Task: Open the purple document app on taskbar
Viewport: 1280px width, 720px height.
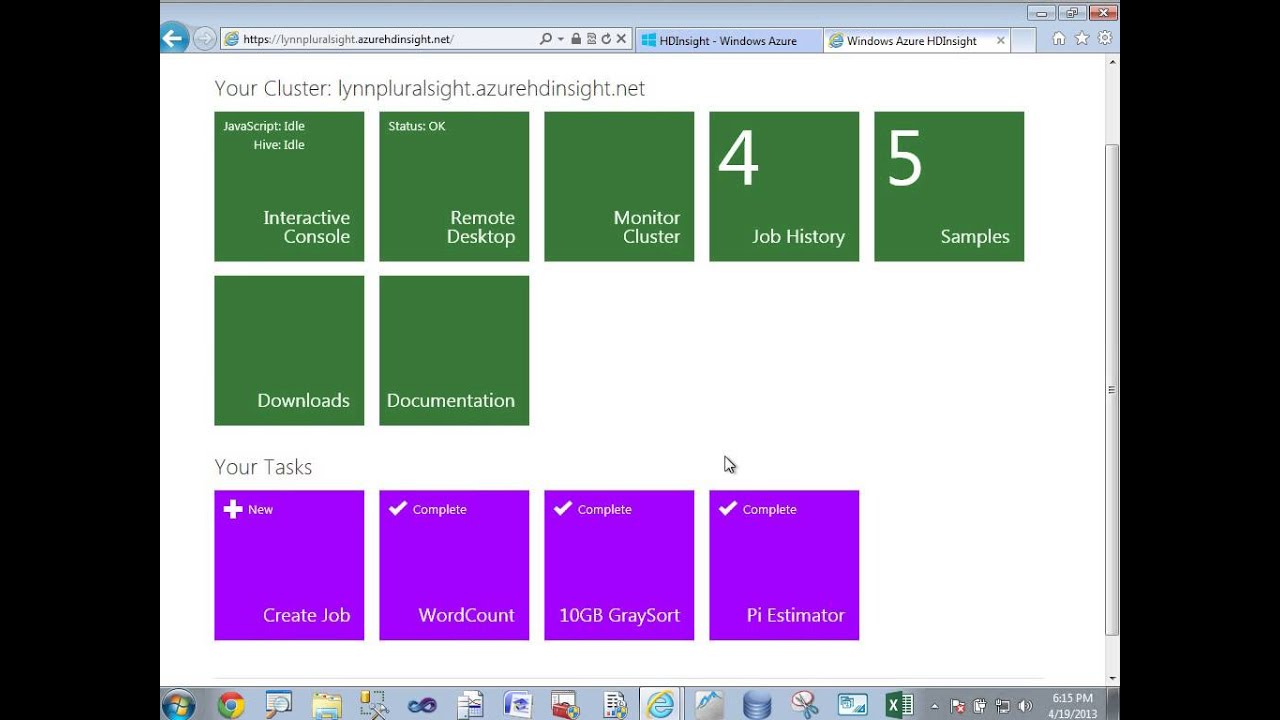Action: 518,704
